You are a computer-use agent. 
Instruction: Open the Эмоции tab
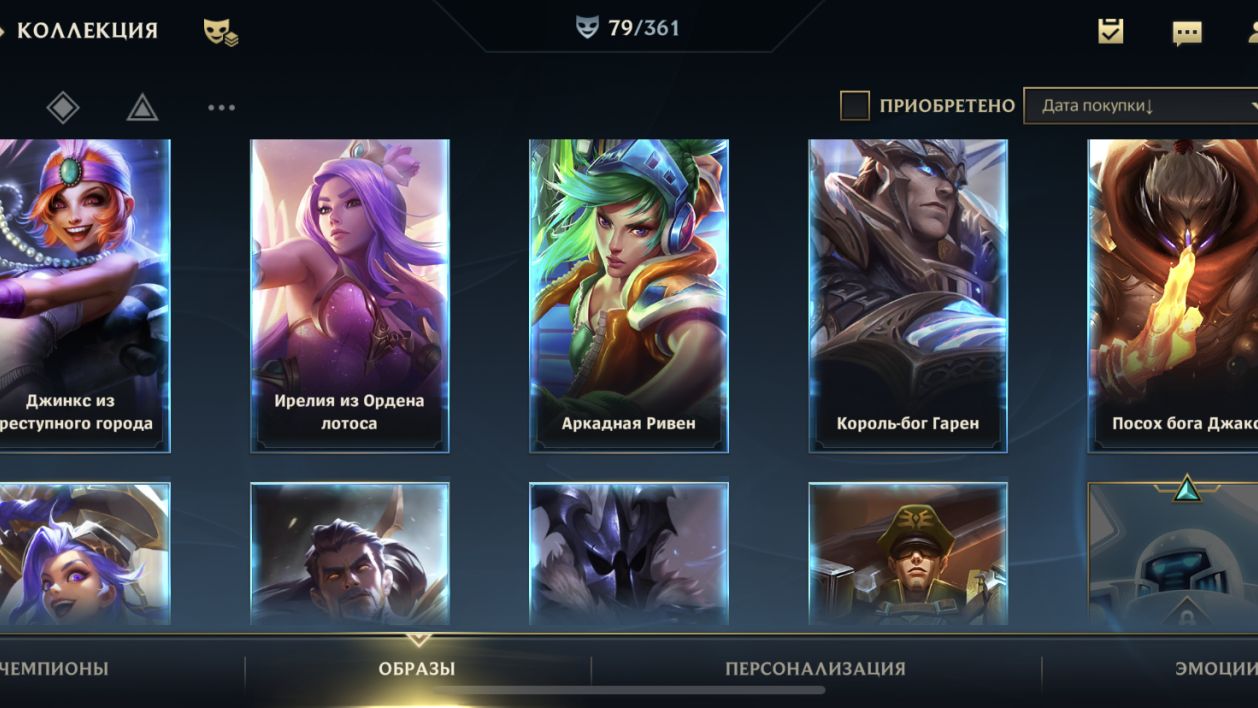pyautogui.click(x=1216, y=669)
